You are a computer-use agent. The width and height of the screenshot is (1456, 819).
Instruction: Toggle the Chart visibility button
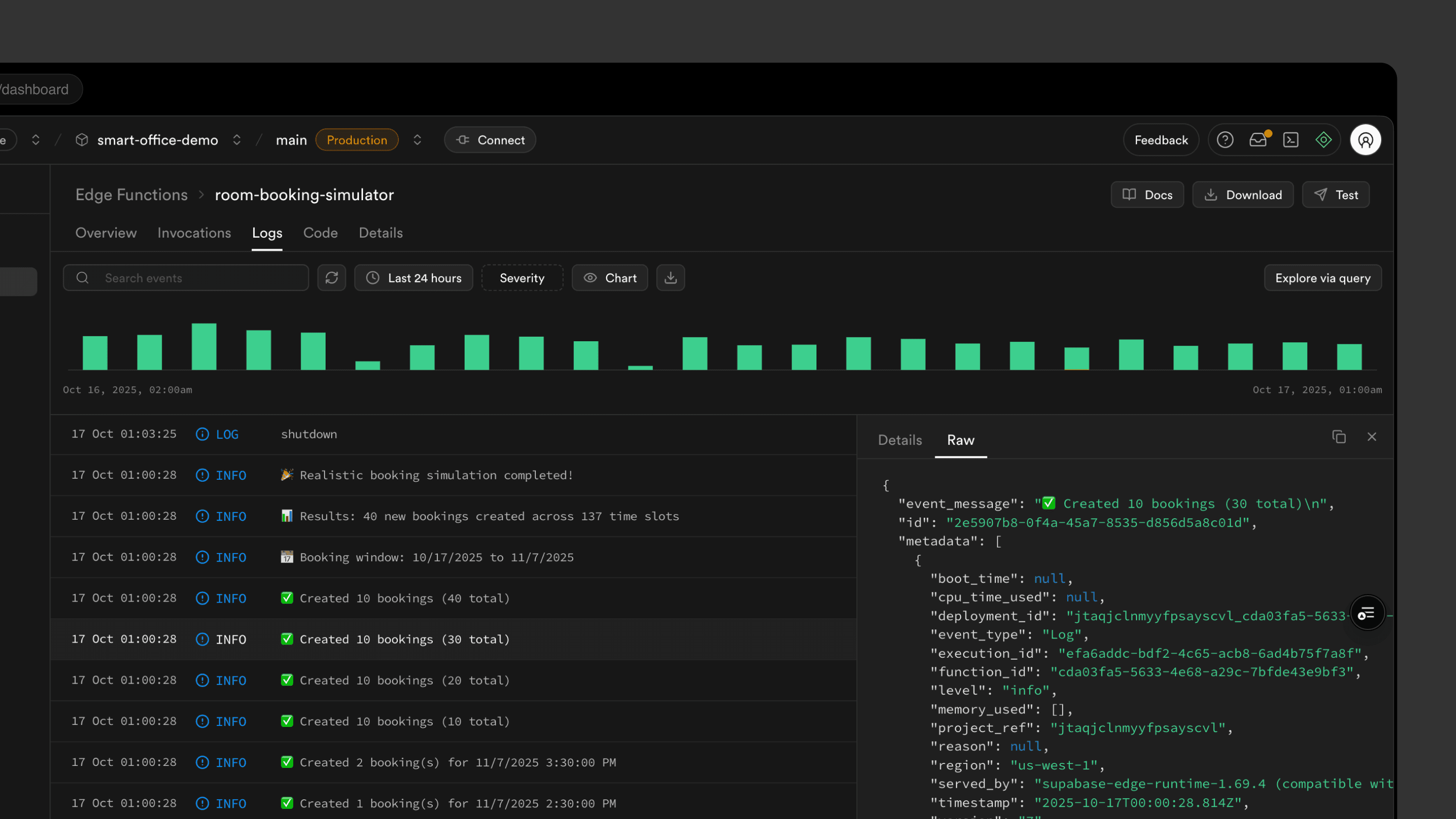tap(609, 278)
